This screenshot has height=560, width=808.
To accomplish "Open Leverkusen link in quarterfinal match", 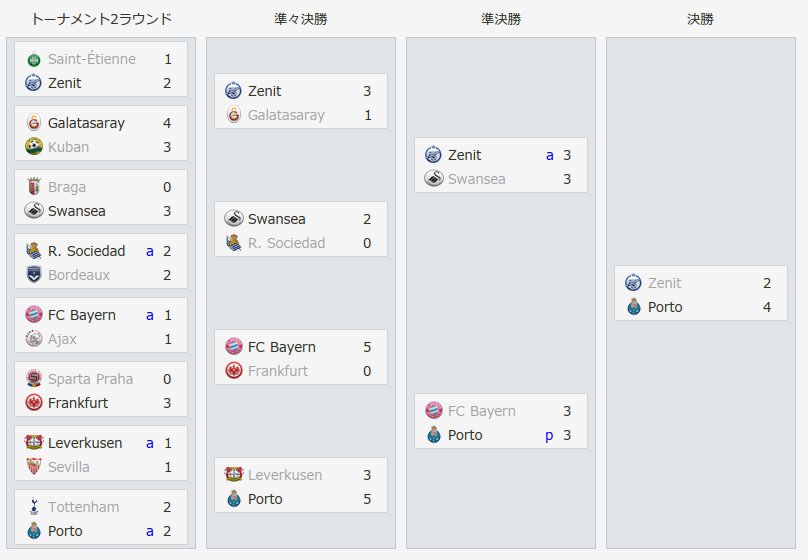I will 285,475.
